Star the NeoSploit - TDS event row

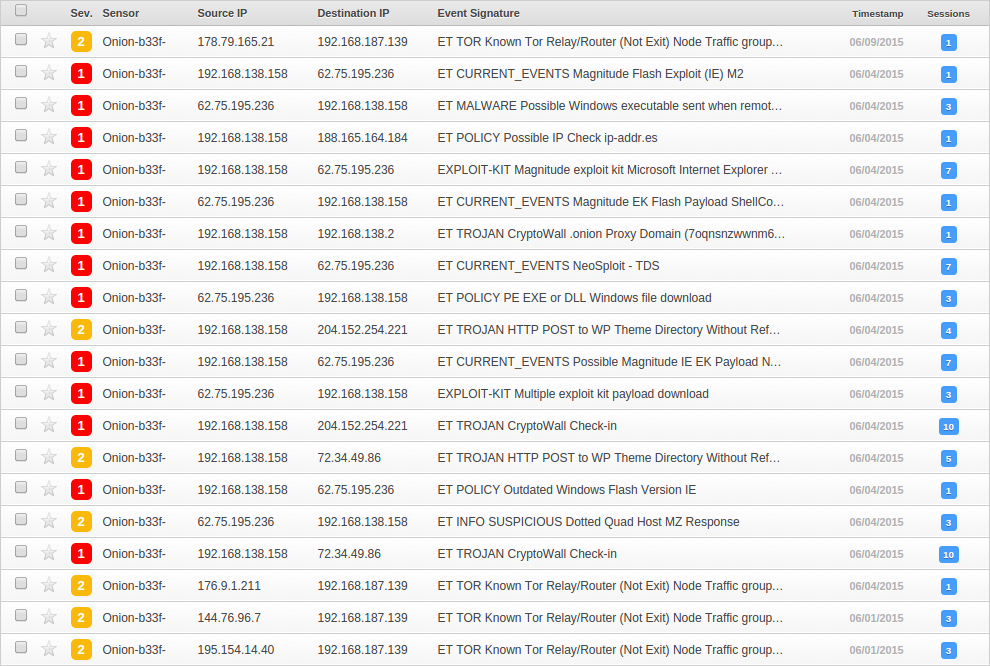(x=49, y=265)
